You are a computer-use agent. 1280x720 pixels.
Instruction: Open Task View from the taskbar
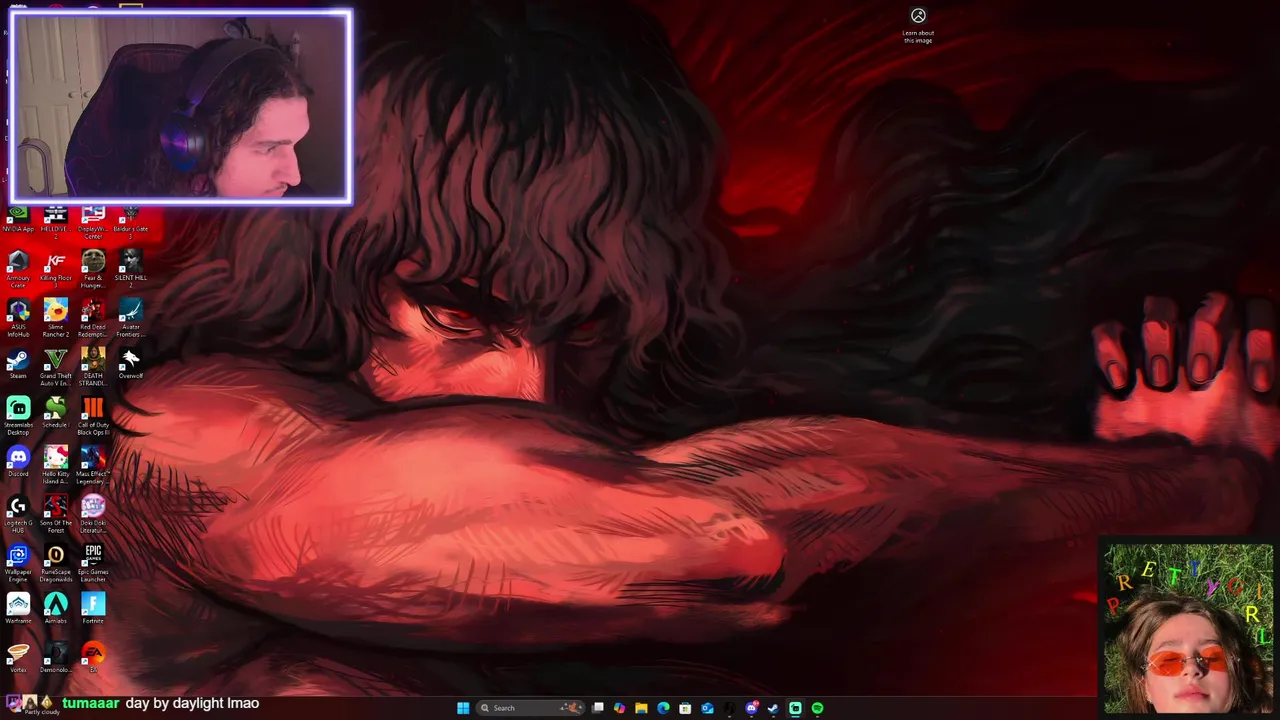(598, 708)
